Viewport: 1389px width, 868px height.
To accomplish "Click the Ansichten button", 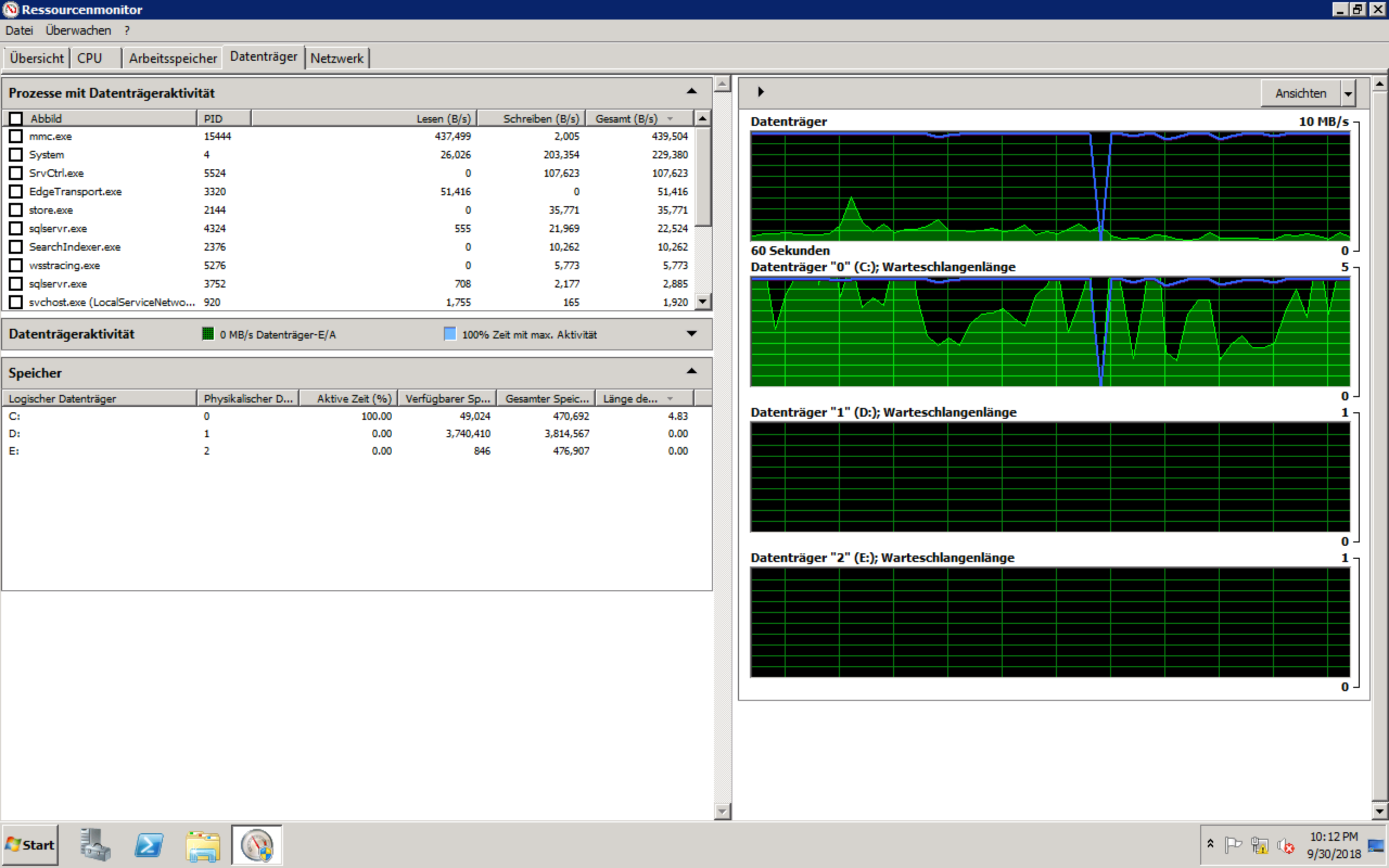I will (1300, 93).
